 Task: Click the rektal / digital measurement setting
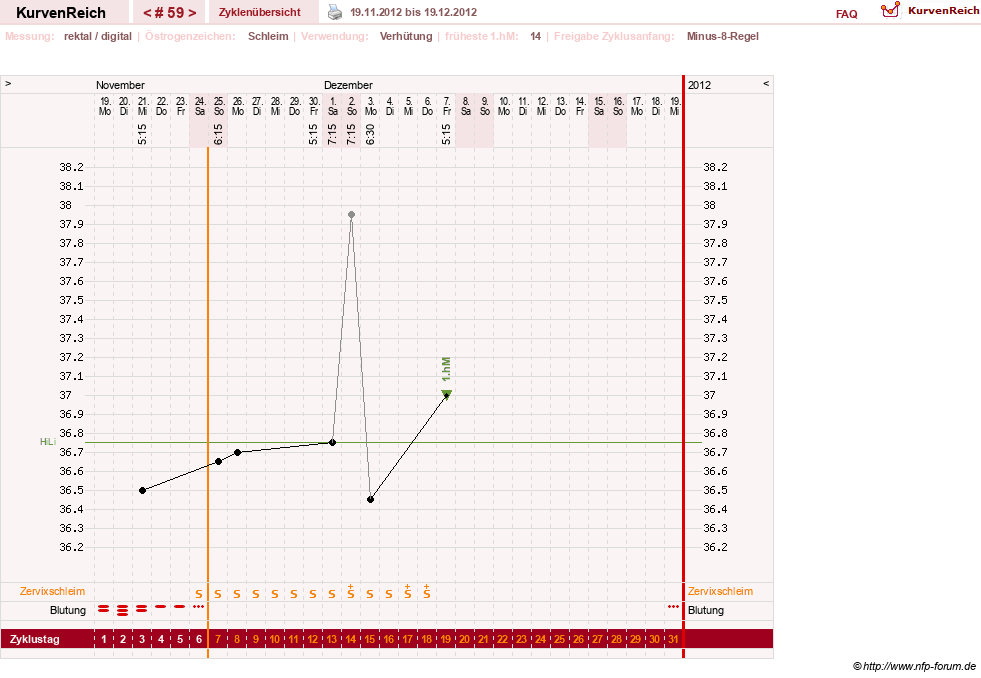[98, 36]
